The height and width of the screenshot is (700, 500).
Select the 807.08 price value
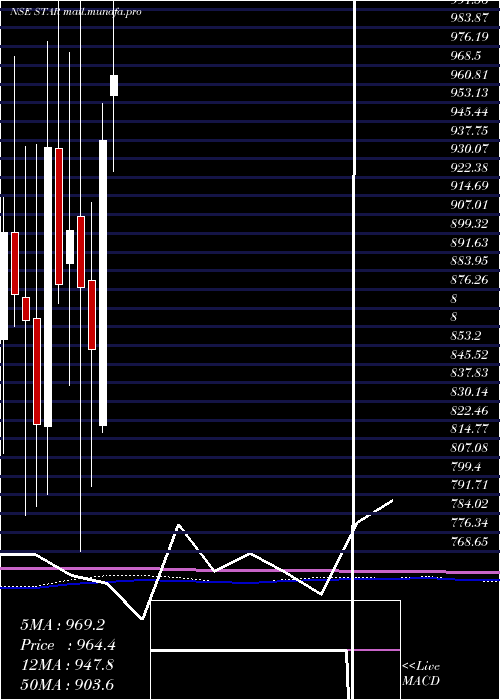[x=469, y=448]
